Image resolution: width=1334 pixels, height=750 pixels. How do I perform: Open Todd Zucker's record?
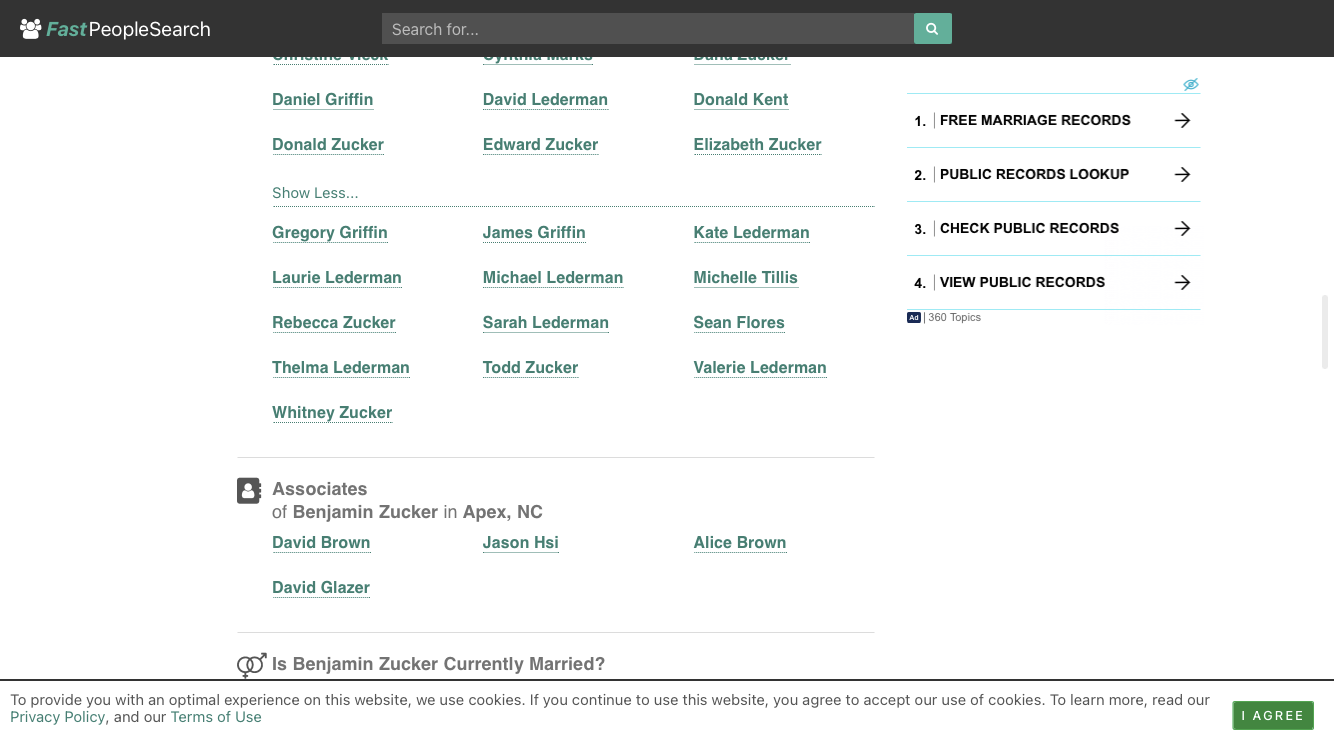click(530, 367)
